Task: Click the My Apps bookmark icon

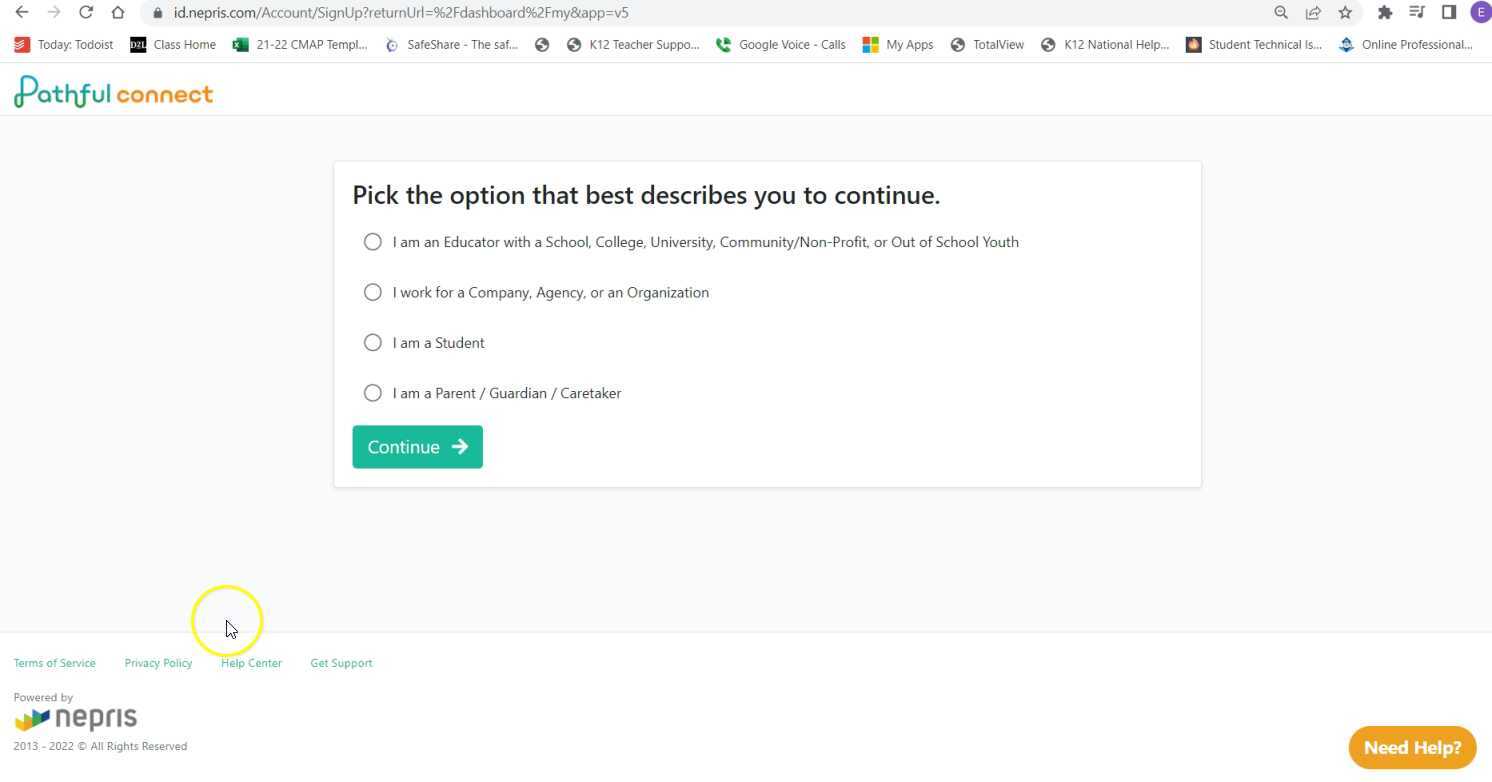Action: click(x=869, y=44)
